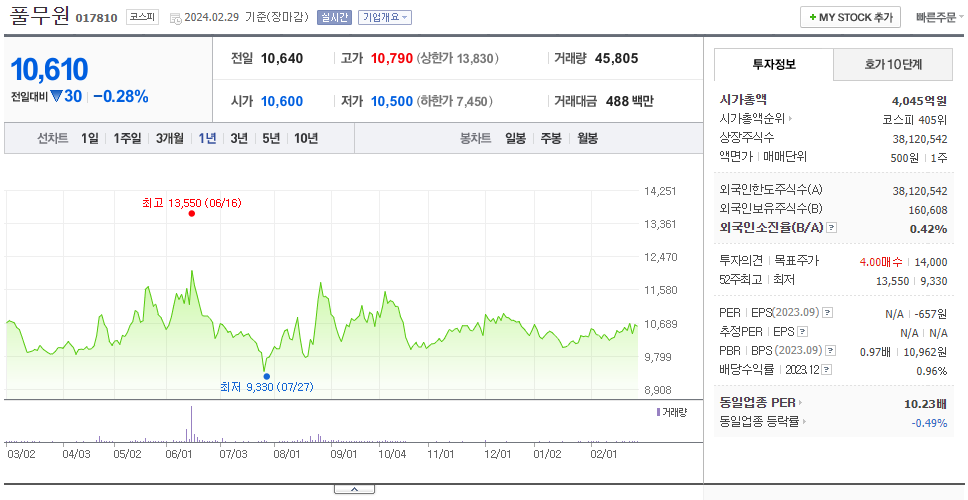Image resolution: width=968 pixels, height=500 pixels.
Task: Click 외국인보유주식수 value 160,608
Action: tap(928, 210)
